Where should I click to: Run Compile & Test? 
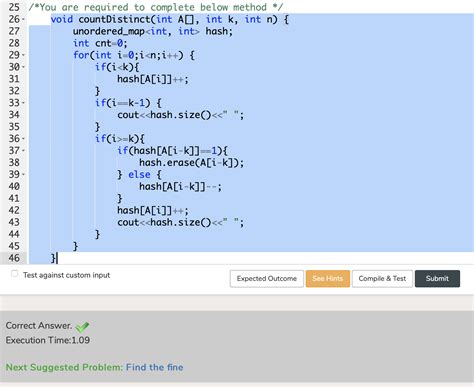pyautogui.click(x=382, y=279)
